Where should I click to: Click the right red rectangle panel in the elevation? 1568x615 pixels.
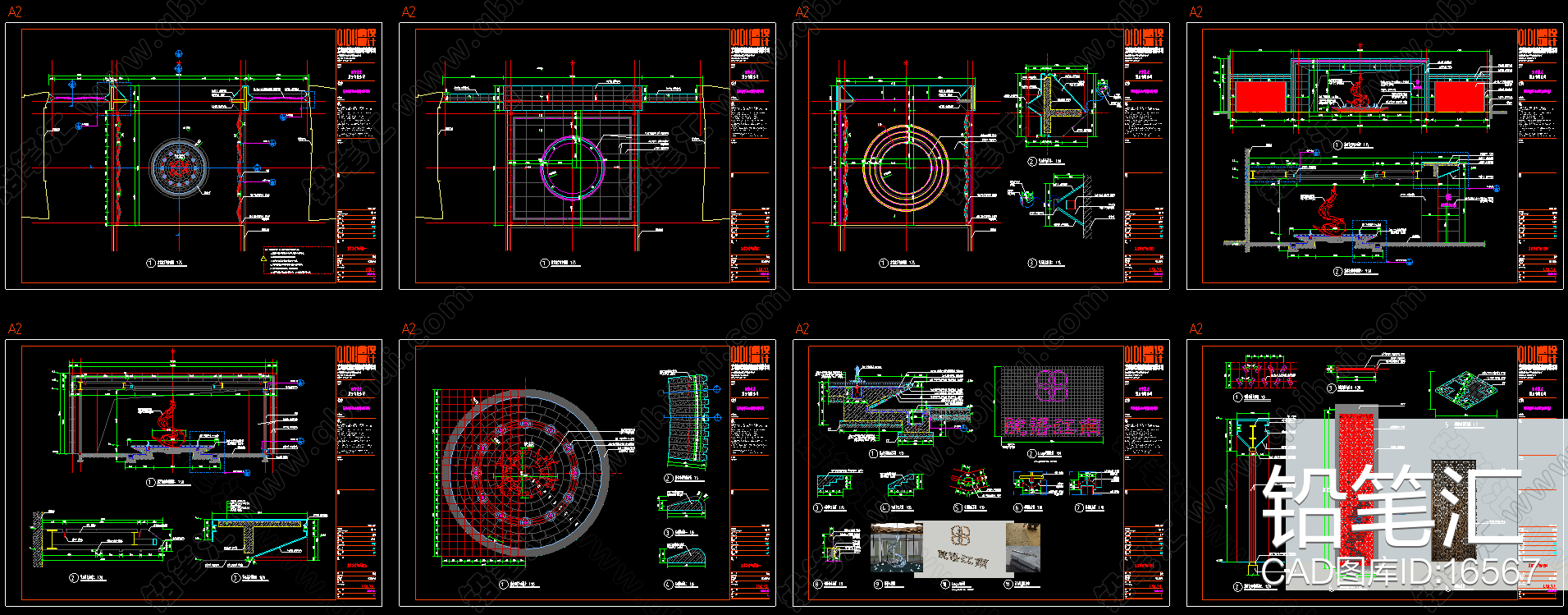[1460, 97]
